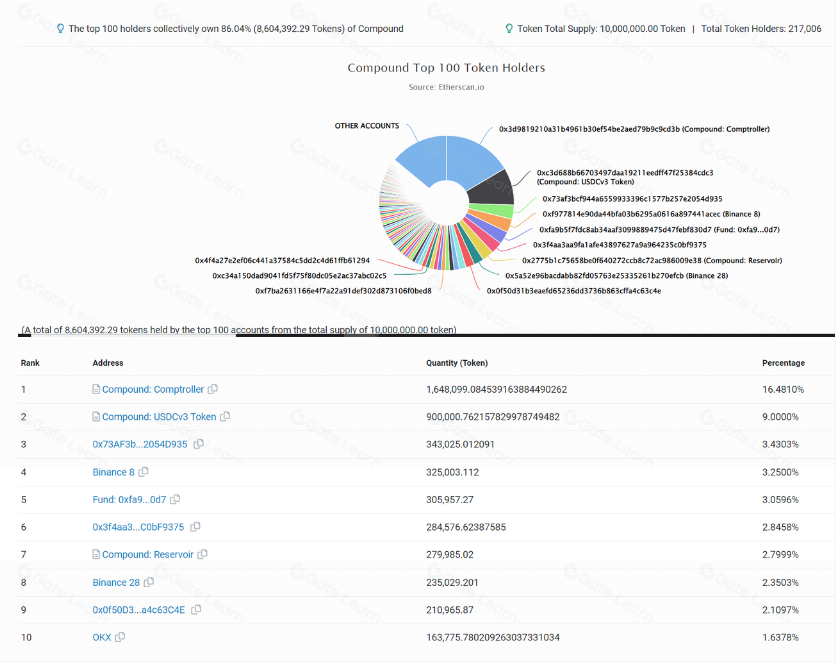Click the quantity 343,025.012091
The image size is (836, 662).
click(x=460, y=444)
